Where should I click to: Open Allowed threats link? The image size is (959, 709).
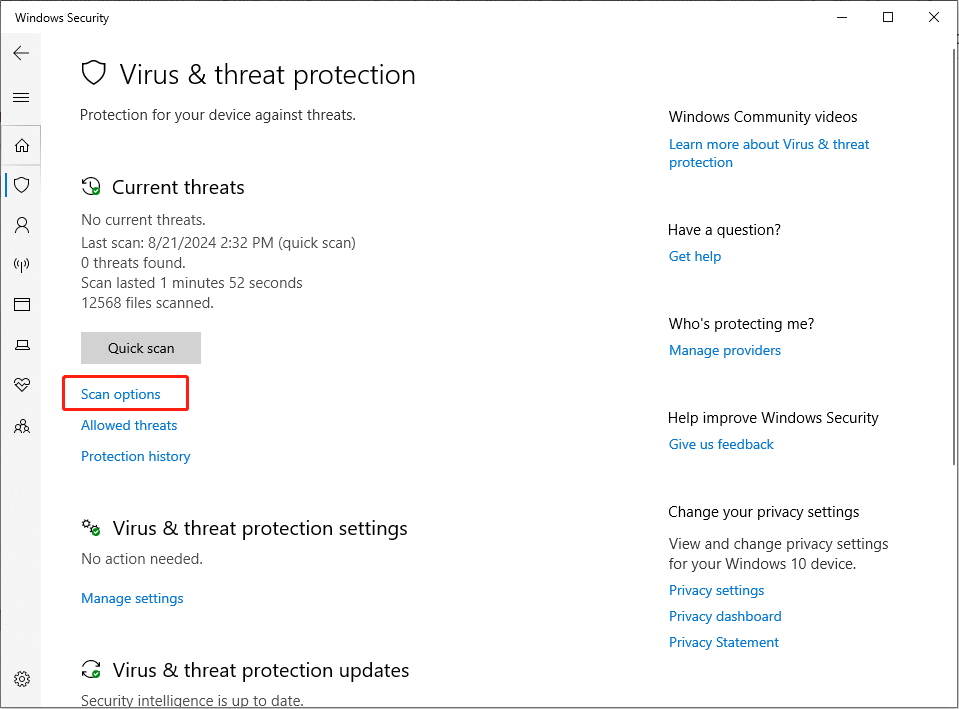pyautogui.click(x=129, y=425)
